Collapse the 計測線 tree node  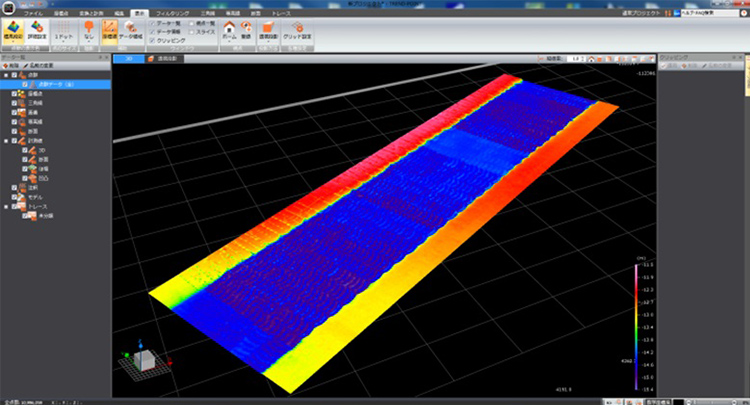[x=6, y=141]
